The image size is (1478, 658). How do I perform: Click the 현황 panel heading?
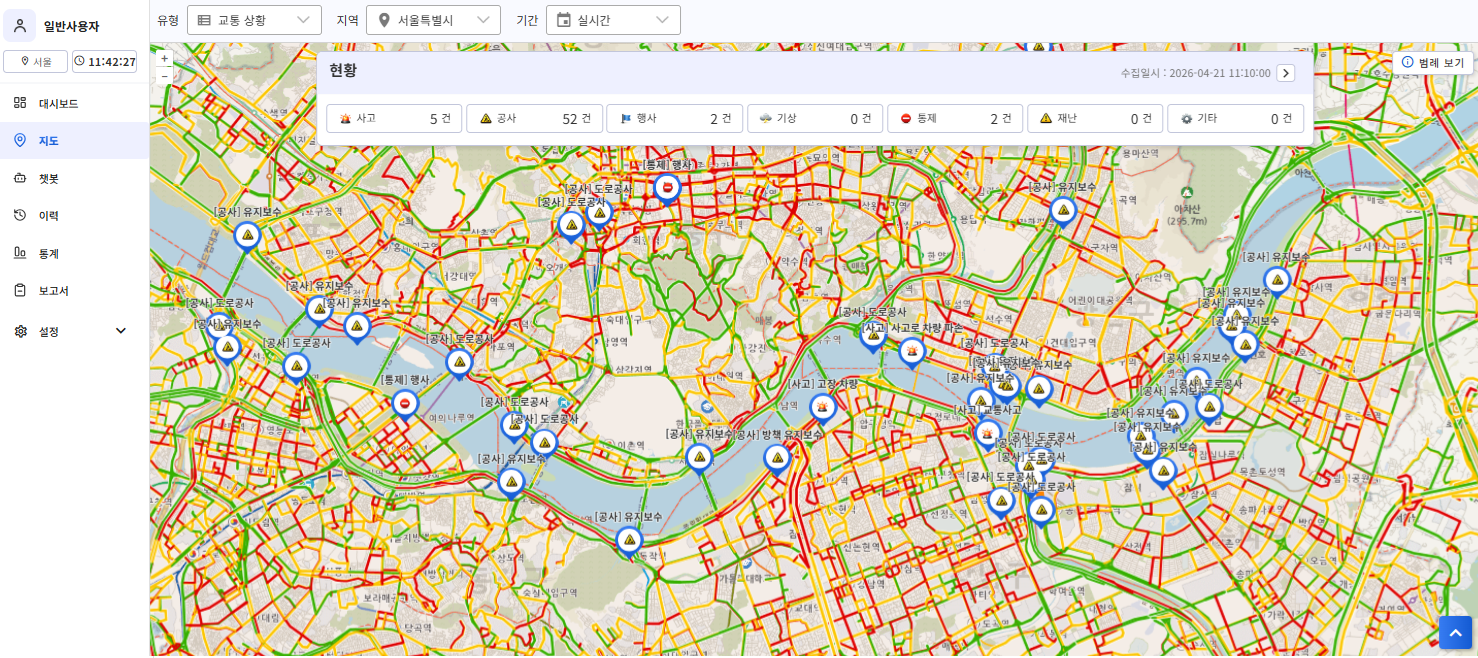point(343,70)
